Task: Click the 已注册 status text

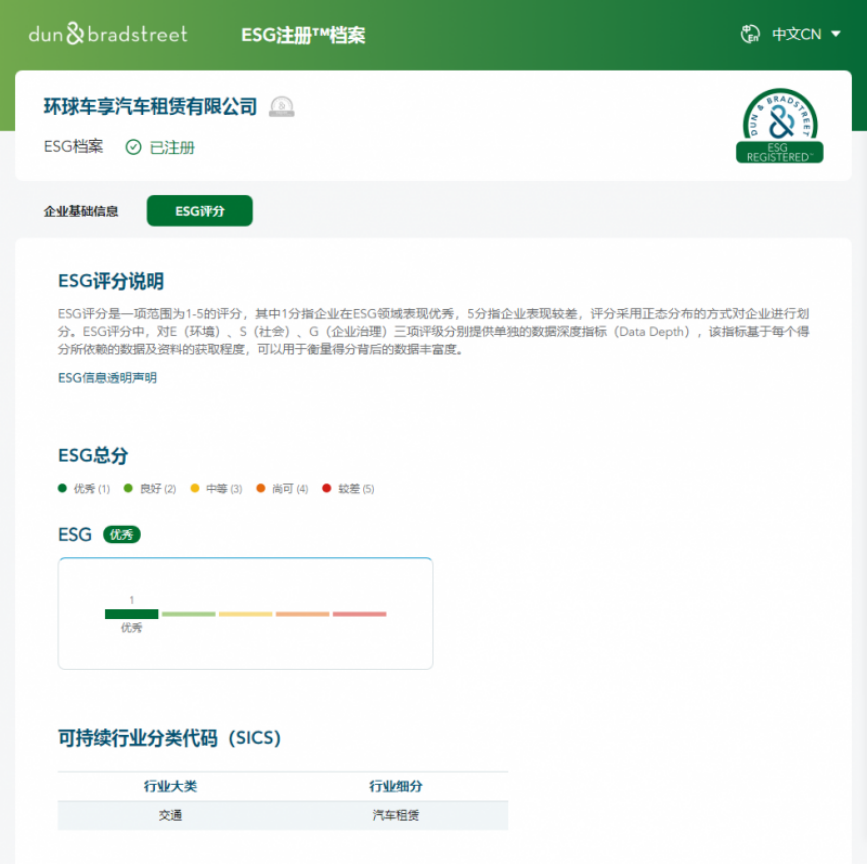Action: click(x=172, y=148)
